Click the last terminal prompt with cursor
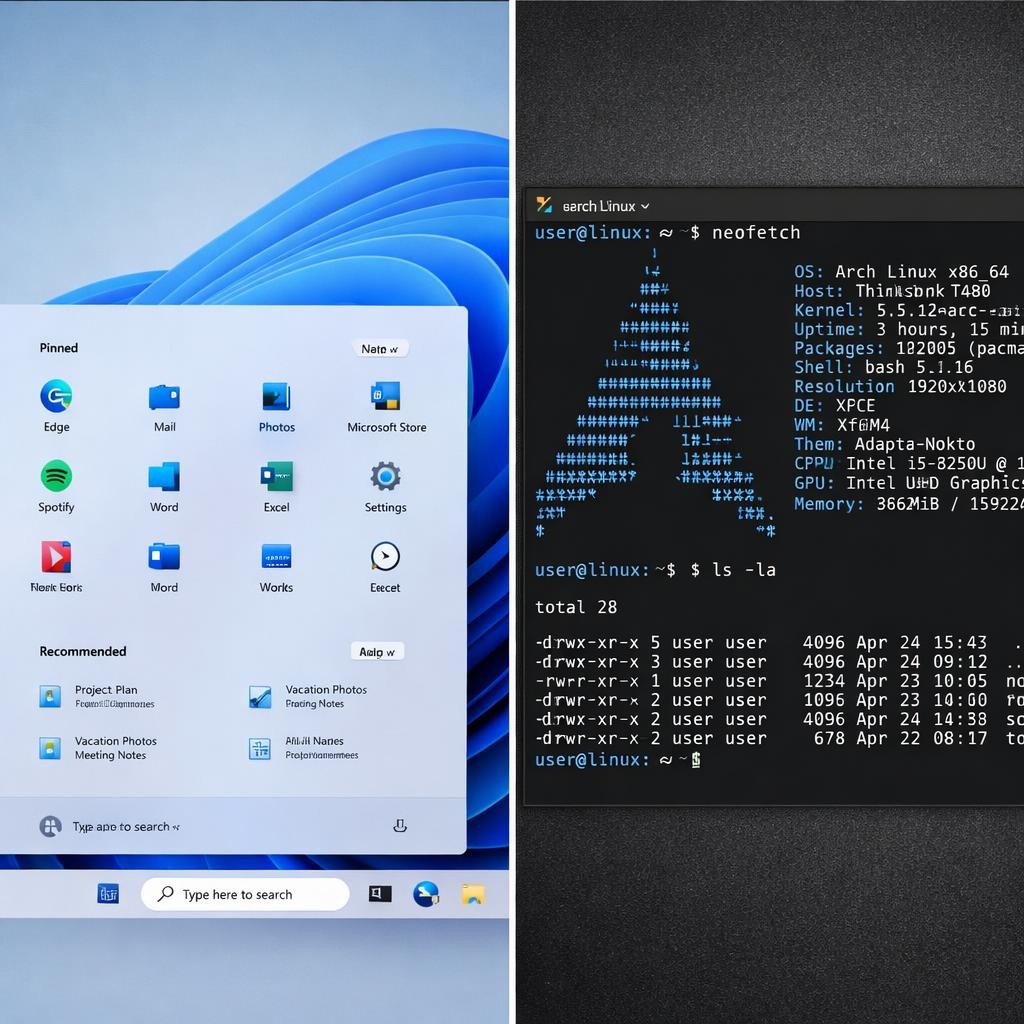 (618, 760)
